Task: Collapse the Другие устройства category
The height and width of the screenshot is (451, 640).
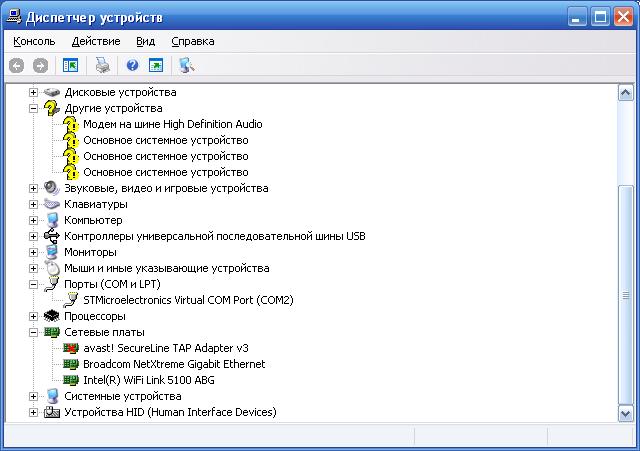Action: pos(33,108)
